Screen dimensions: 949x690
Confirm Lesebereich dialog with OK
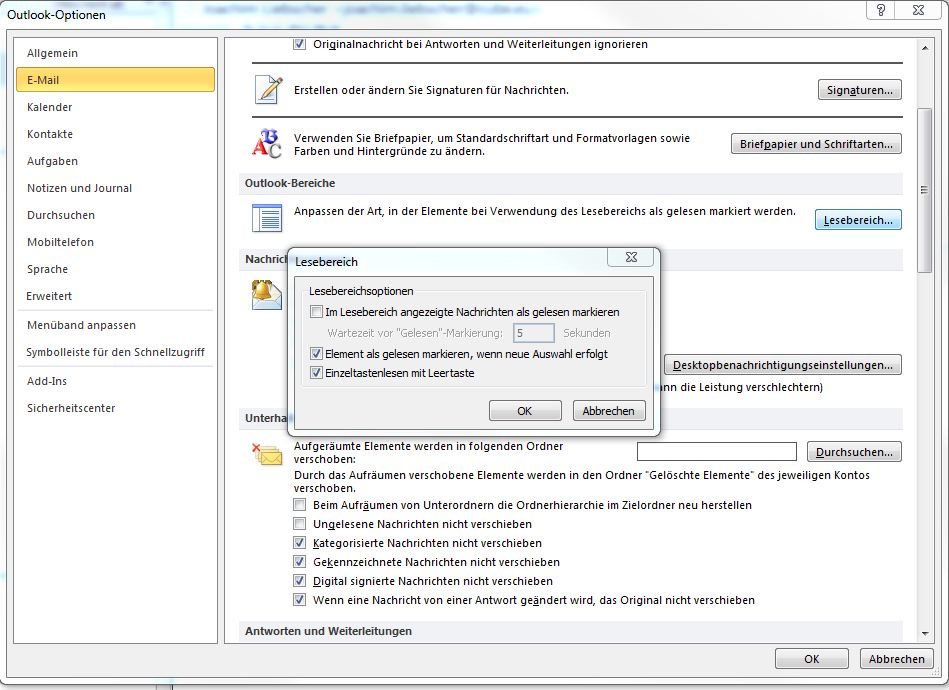tap(525, 411)
